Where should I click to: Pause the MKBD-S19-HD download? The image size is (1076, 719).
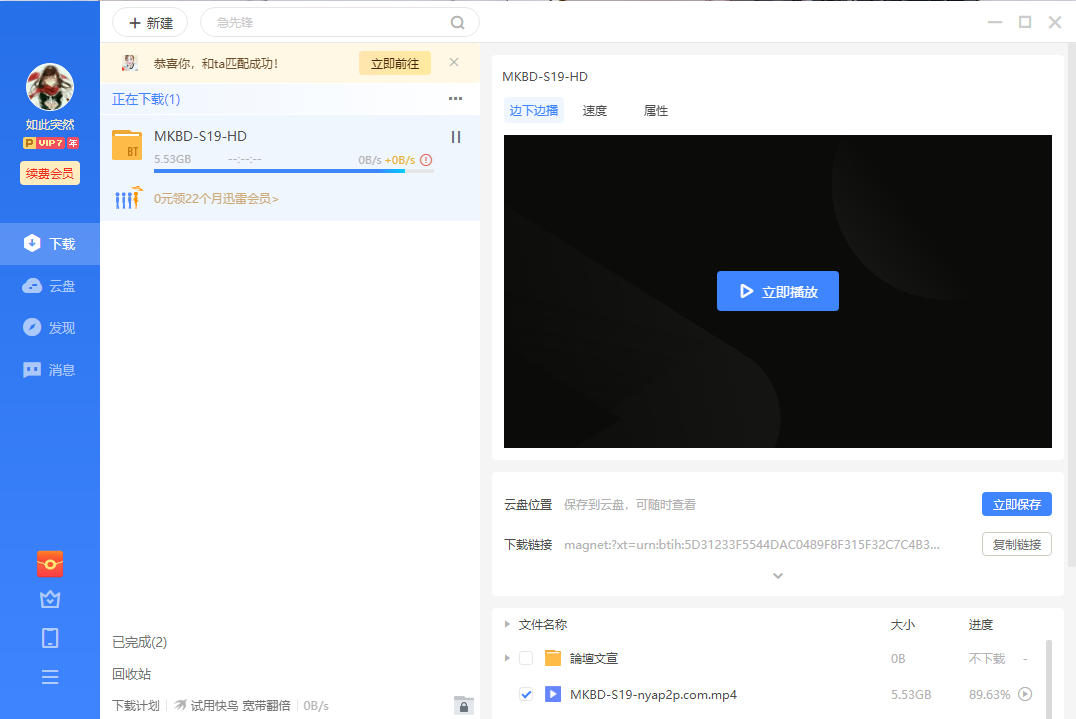pyautogui.click(x=456, y=137)
